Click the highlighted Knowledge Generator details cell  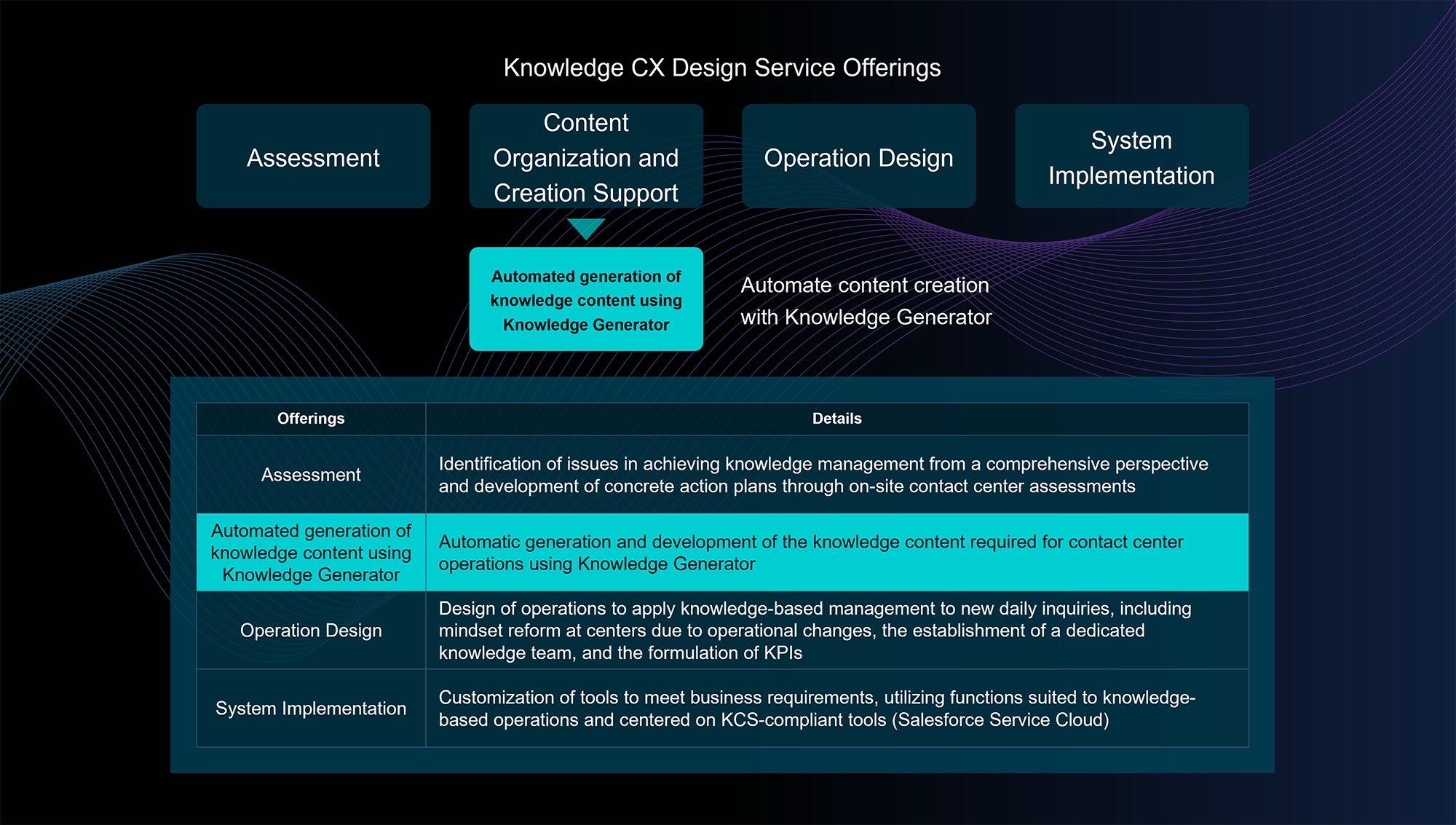(810, 553)
